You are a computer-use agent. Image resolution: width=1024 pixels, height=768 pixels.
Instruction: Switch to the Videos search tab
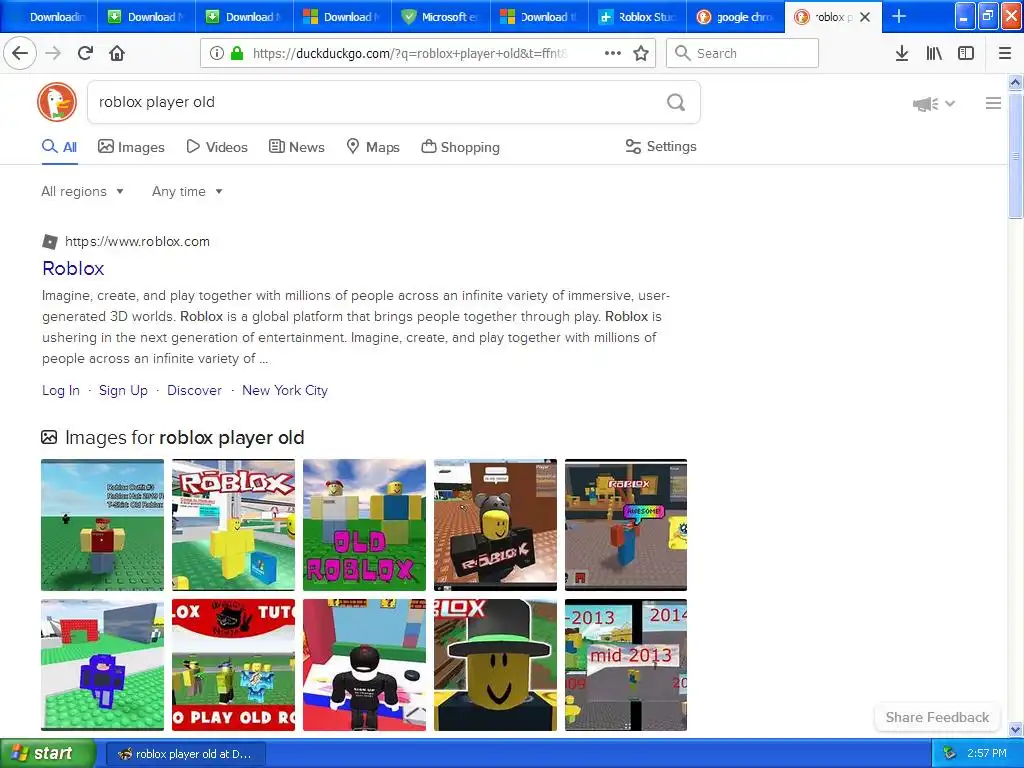click(x=217, y=147)
